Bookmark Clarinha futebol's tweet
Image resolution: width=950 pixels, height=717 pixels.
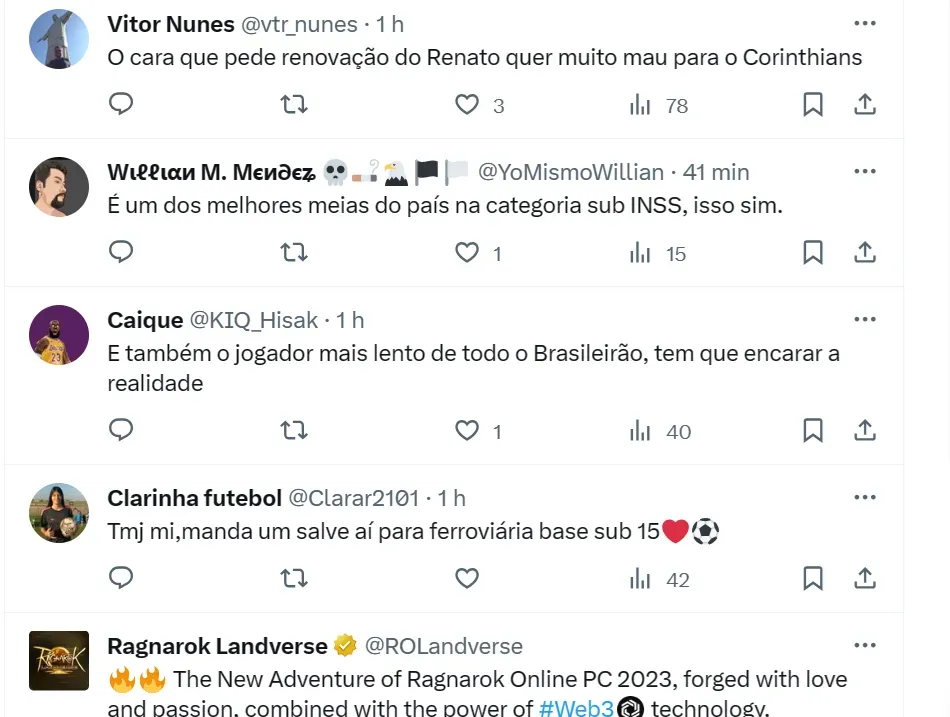pyautogui.click(x=813, y=578)
